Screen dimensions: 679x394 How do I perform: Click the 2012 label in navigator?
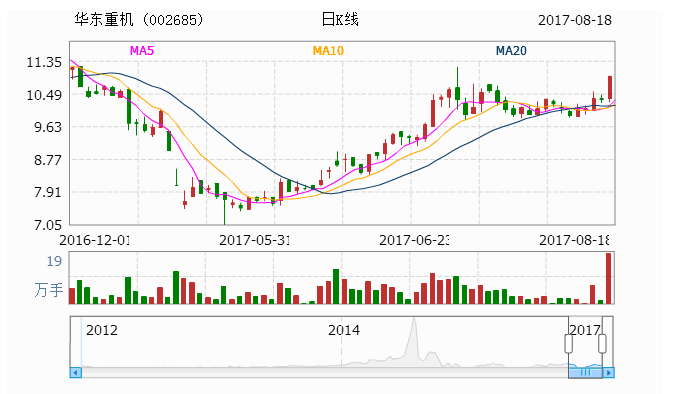(x=102, y=330)
